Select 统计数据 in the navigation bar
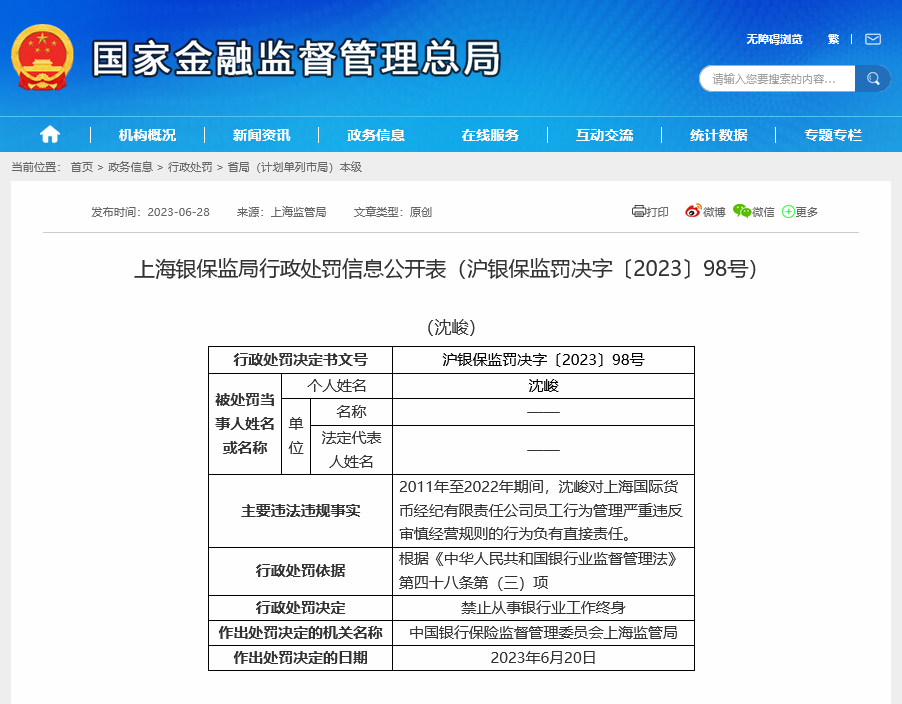The width and height of the screenshot is (902, 704). [718, 135]
